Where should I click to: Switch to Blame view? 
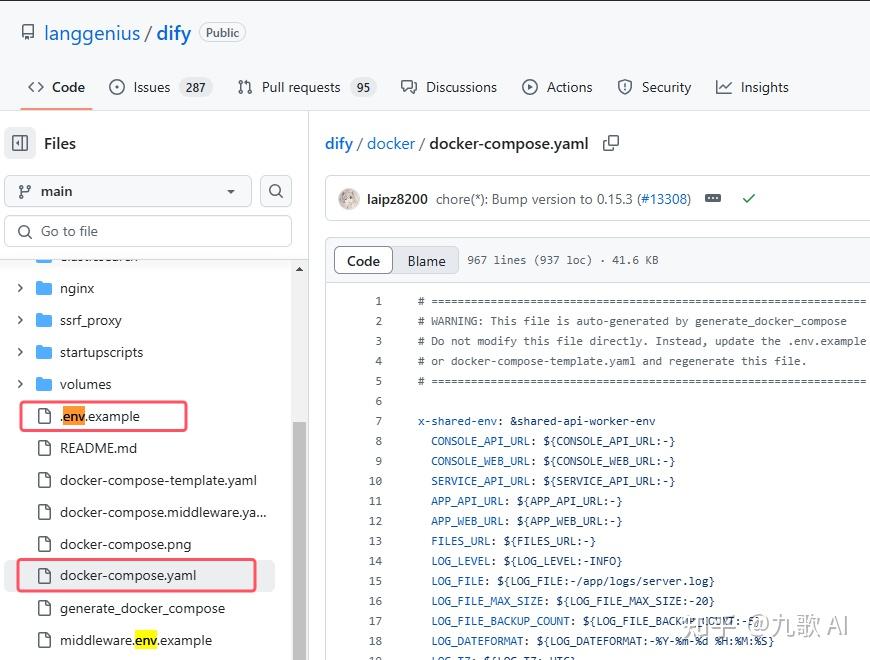click(426, 260)
